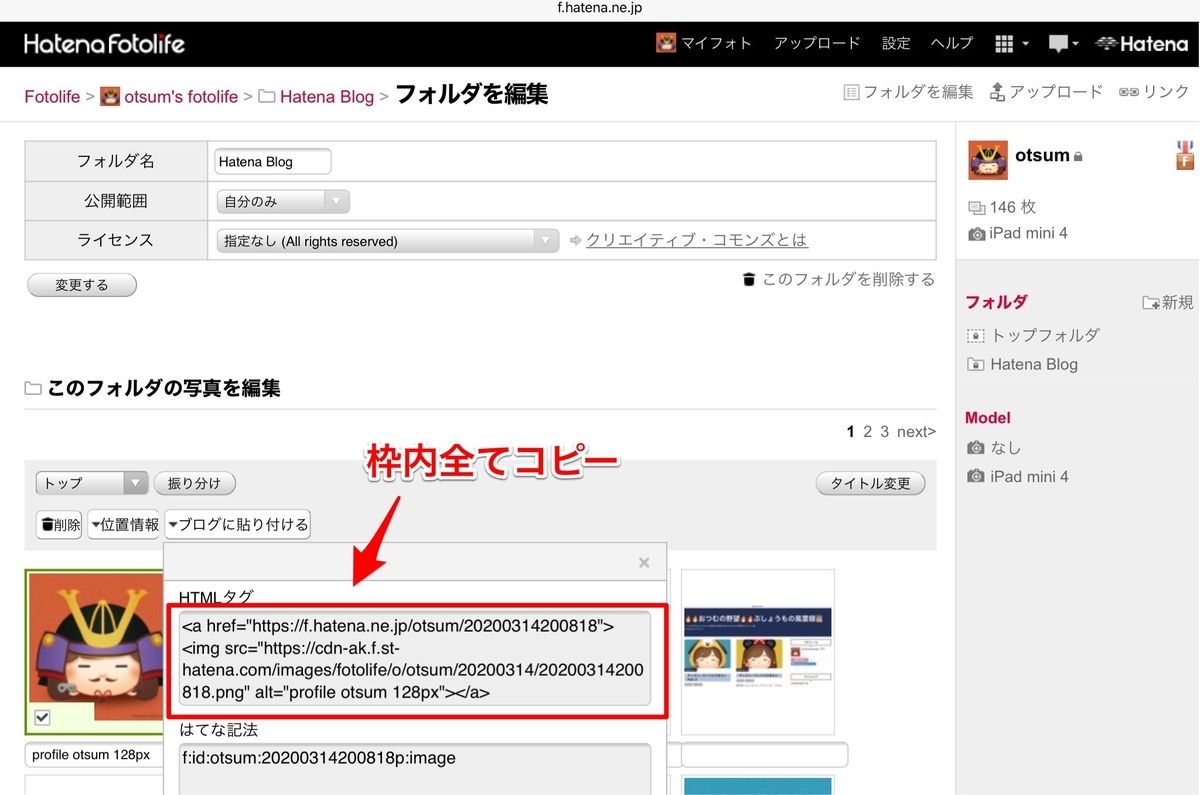Toggle the checkbox on the samurai photo

(42, 716)
